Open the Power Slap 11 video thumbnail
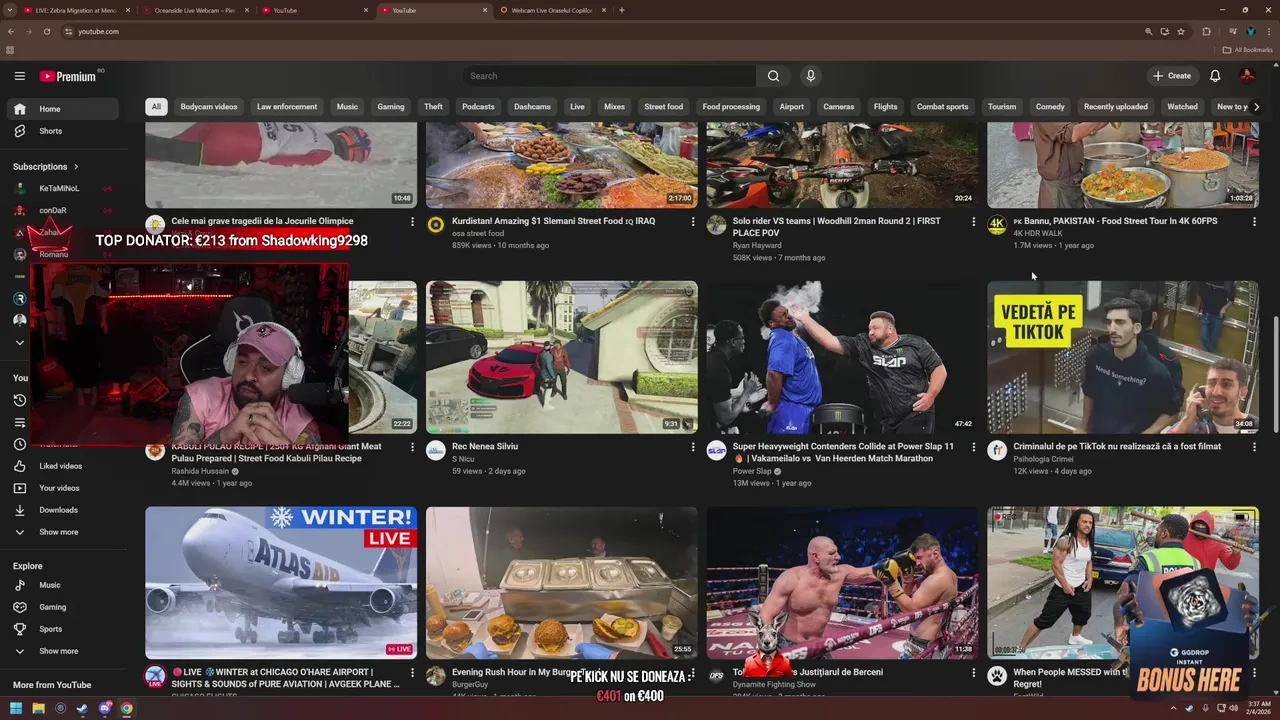Screen dimensions: 1280x720 [843, 357]
